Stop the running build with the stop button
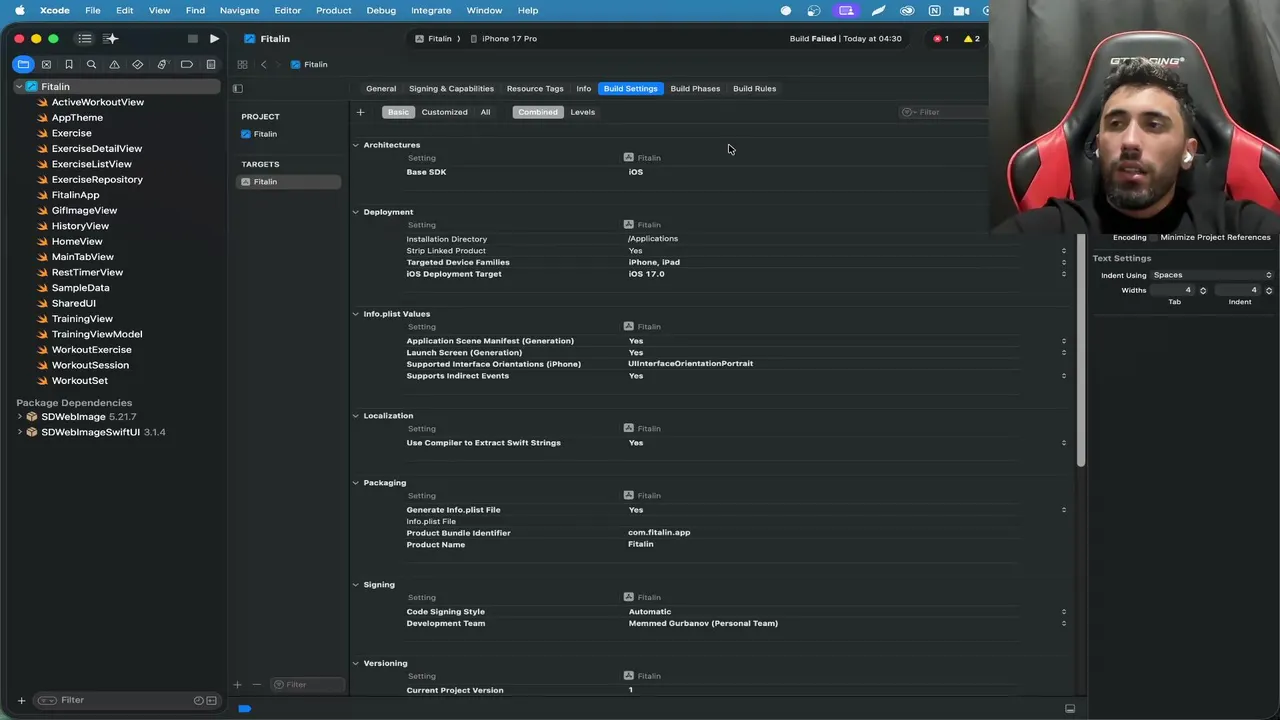 click(193, 39)
